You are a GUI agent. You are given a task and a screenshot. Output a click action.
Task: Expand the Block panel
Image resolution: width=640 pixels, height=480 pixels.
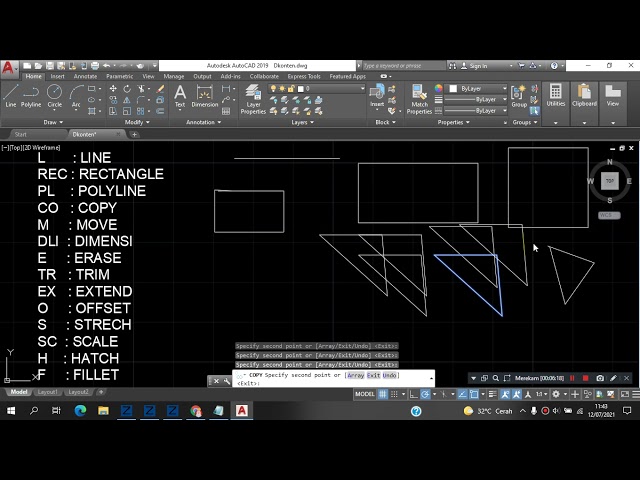tap(385, 122)
